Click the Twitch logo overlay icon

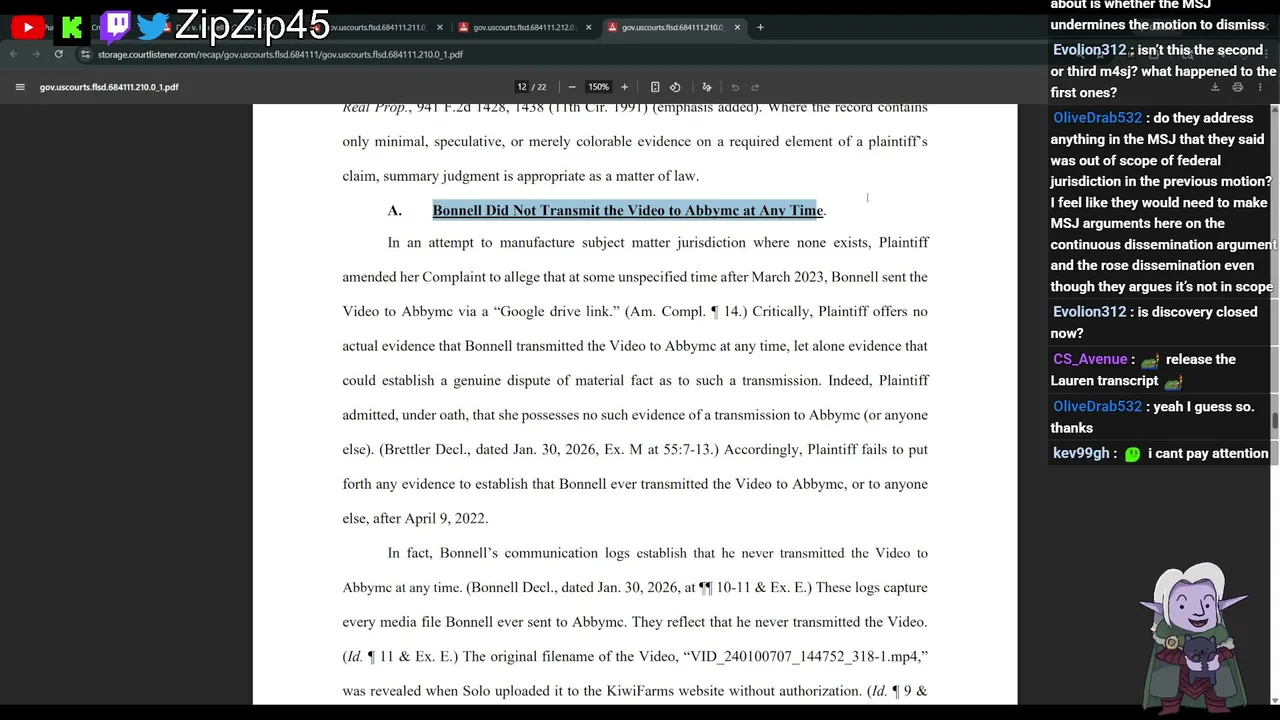pyautogui.click(x=115, y=26)
